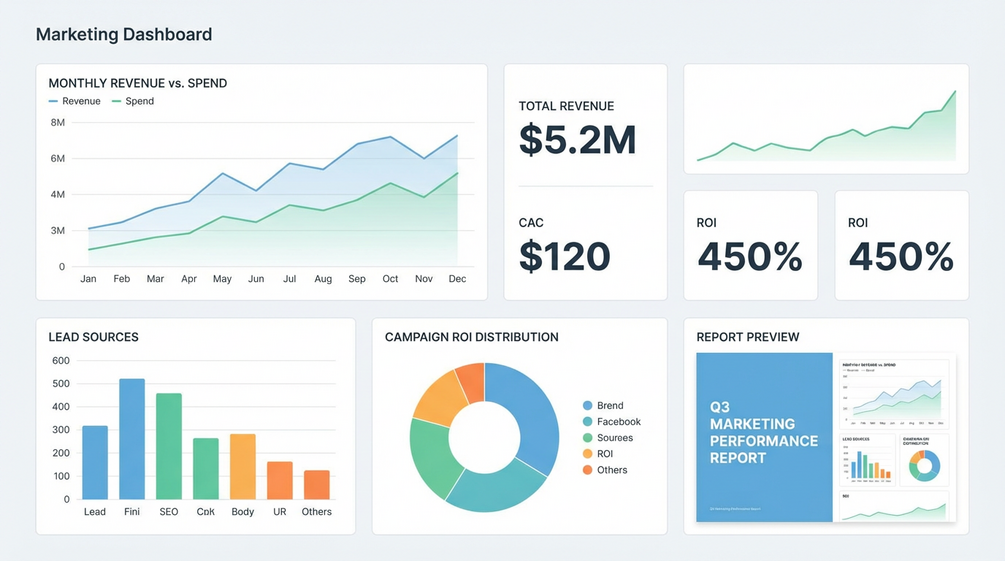The height and width of the screenshot is (561, 1005).
Task: Click the Others entry in the donut legend
Action: (x=604, y=470)
